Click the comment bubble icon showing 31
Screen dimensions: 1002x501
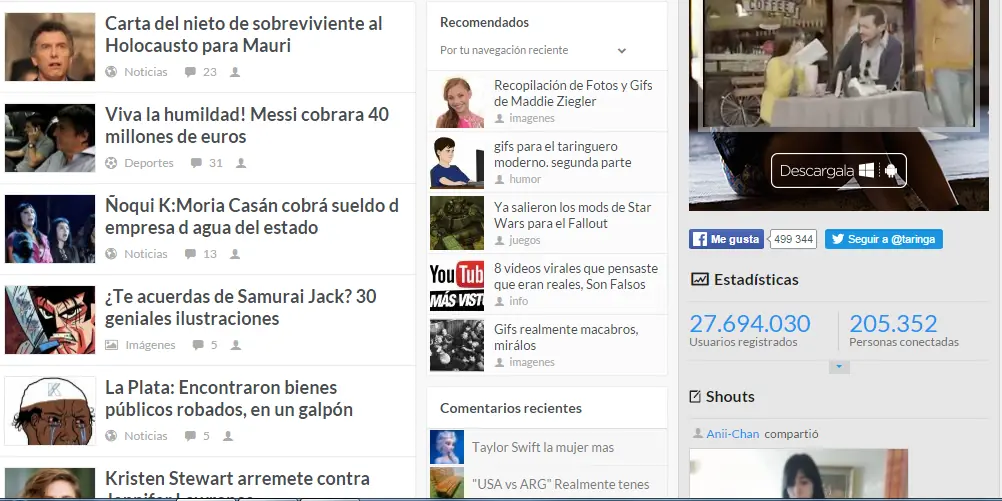196,163
